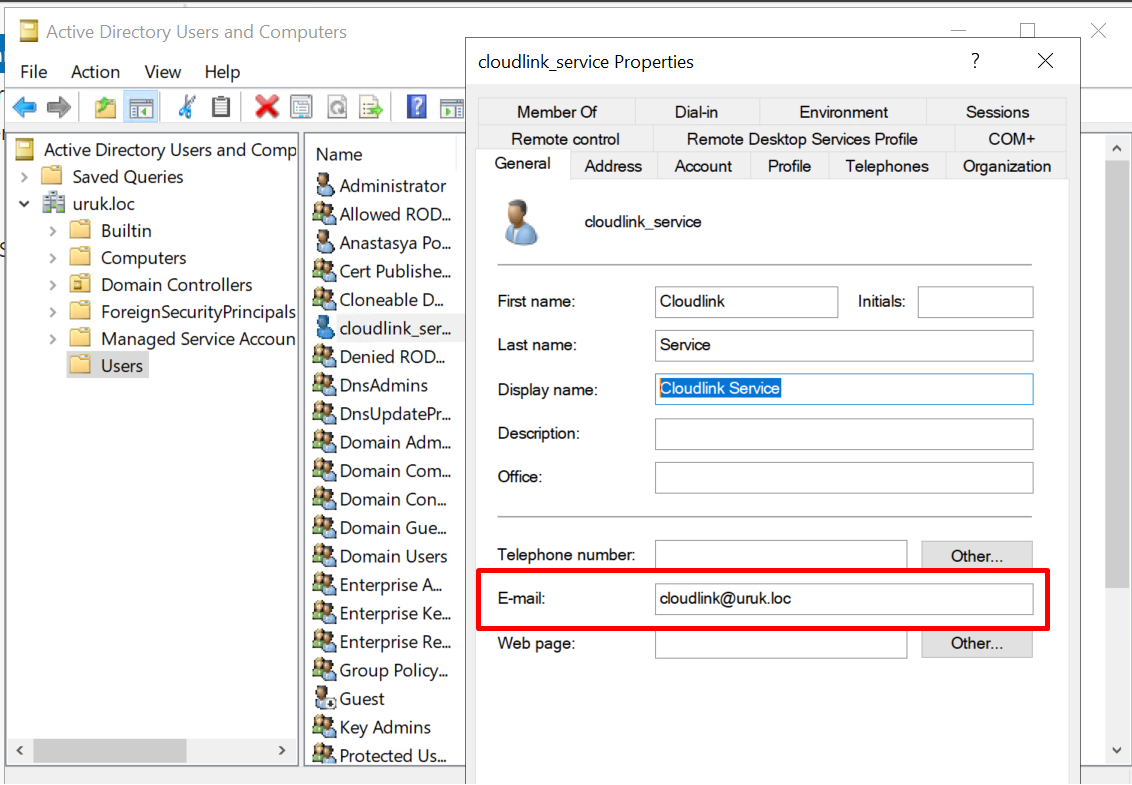
Task: Click the Back arrow toolbar icon
Action: pos(25,108)
